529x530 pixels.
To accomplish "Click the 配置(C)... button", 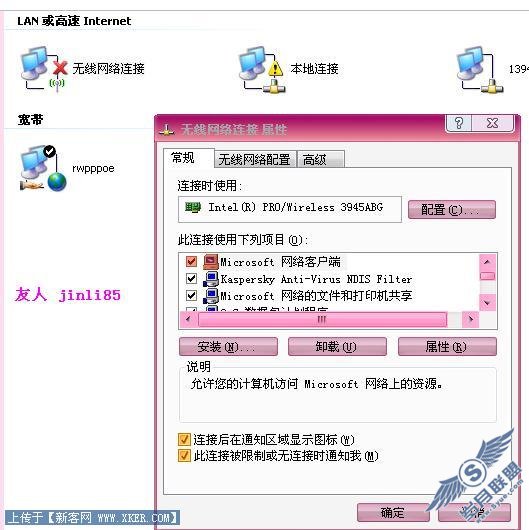I will coord(452,210).
